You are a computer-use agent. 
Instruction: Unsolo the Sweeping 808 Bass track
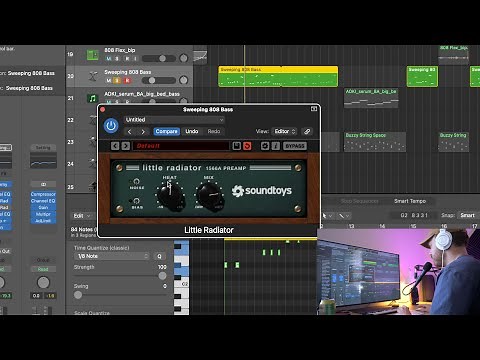117,80
